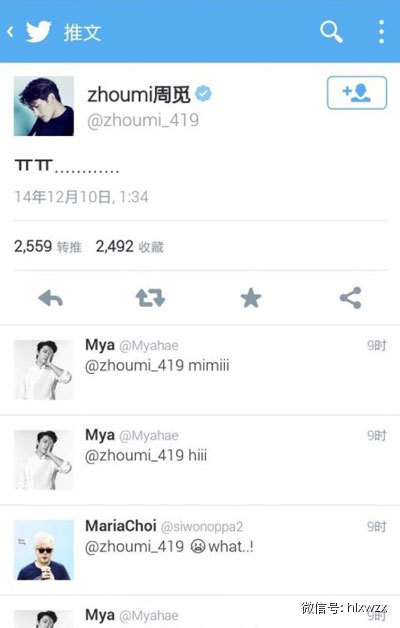
Task: Tap the back arrow in header
Action: tap(10, 32)
